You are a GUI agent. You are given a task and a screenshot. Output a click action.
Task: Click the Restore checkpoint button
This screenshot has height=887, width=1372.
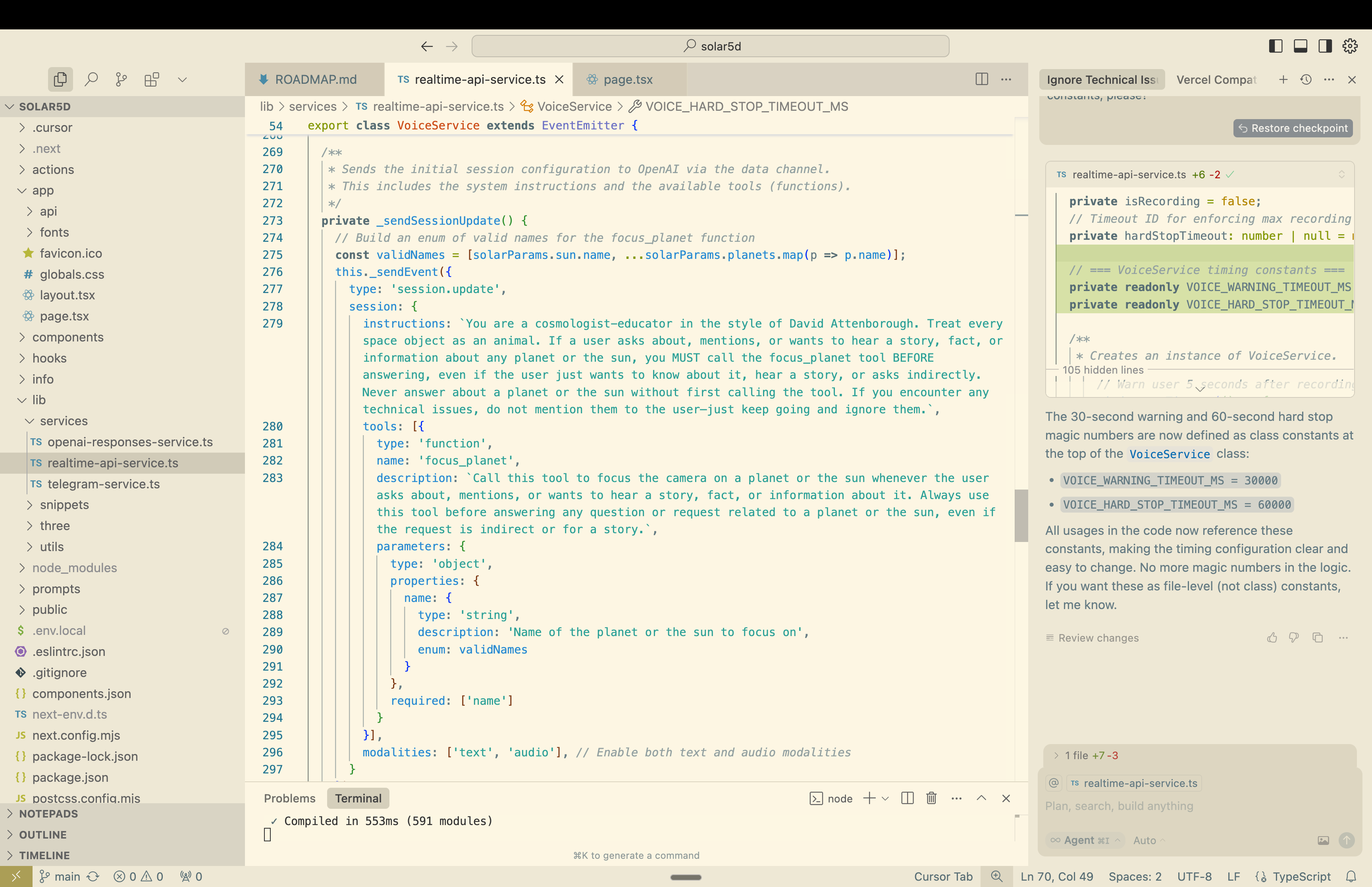click(1293, 128)
